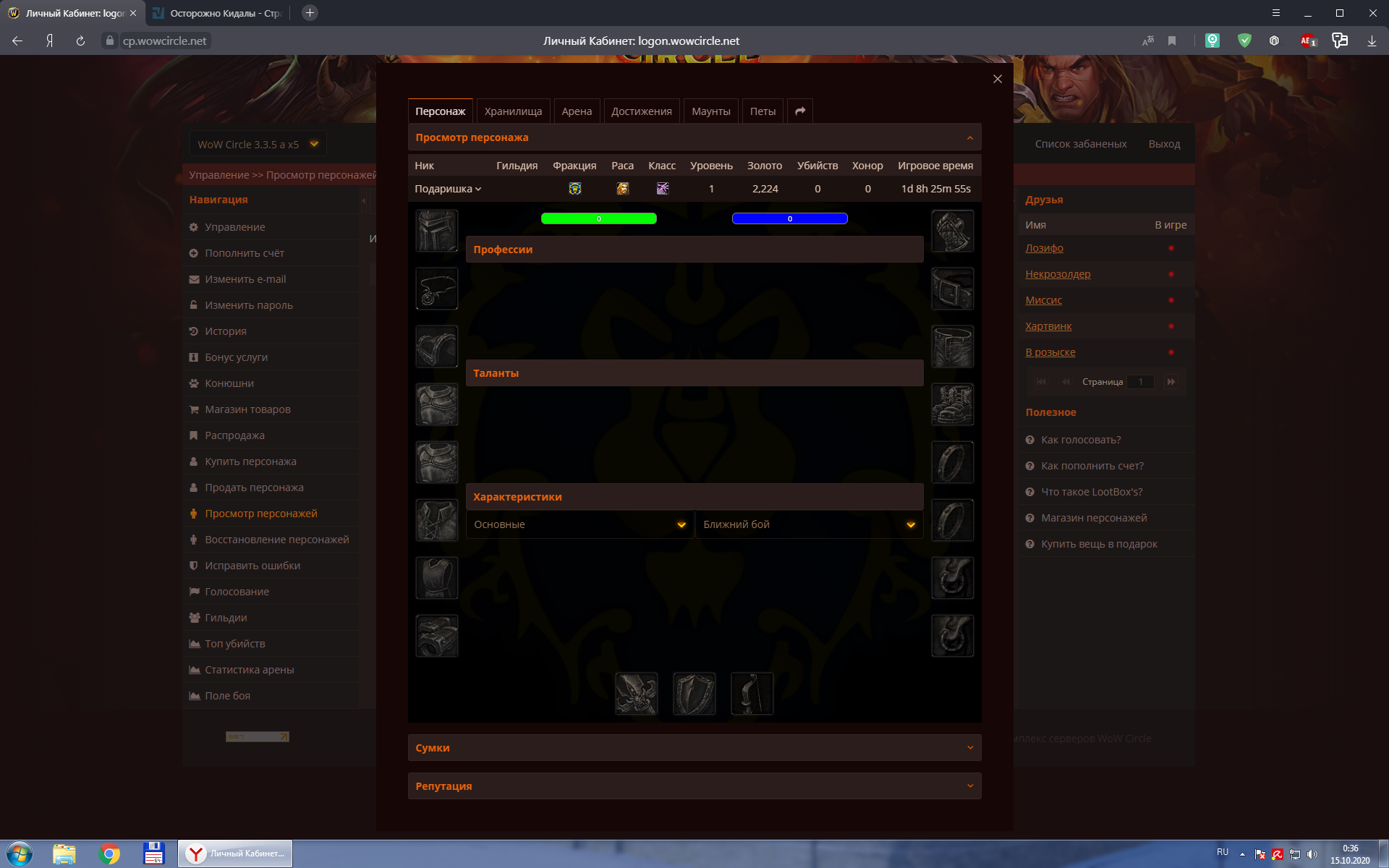
Task: Open friend Некрозолдер profile link
Action: (1058, 274)
